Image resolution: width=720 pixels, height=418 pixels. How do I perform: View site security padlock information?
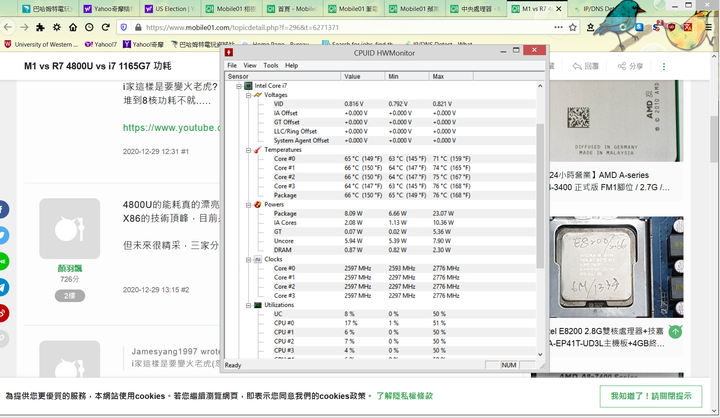click(x=138, y=28)
